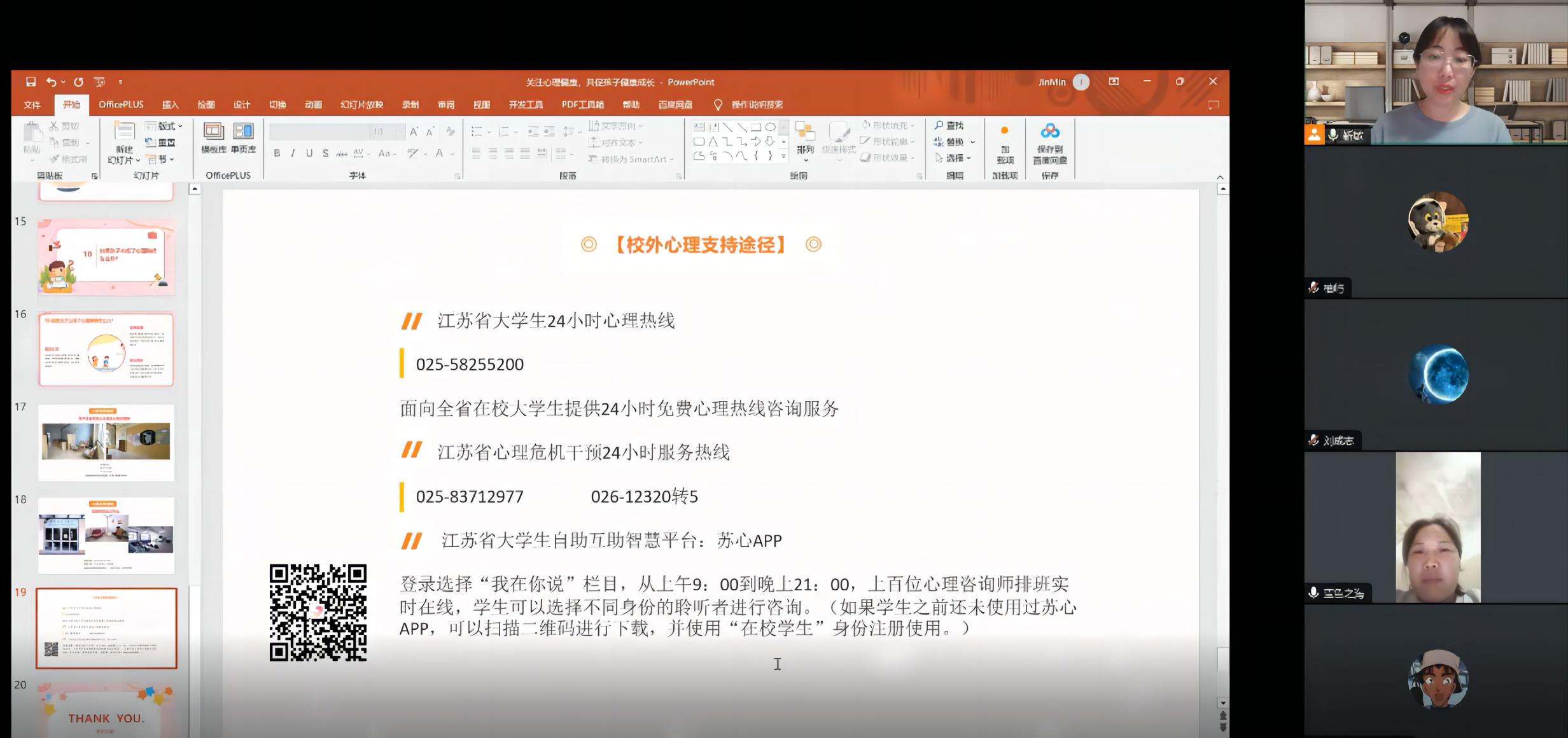Screen dimensions: 1568x738
Task: Toggle Underline formatting button
Action: (309, 153)
